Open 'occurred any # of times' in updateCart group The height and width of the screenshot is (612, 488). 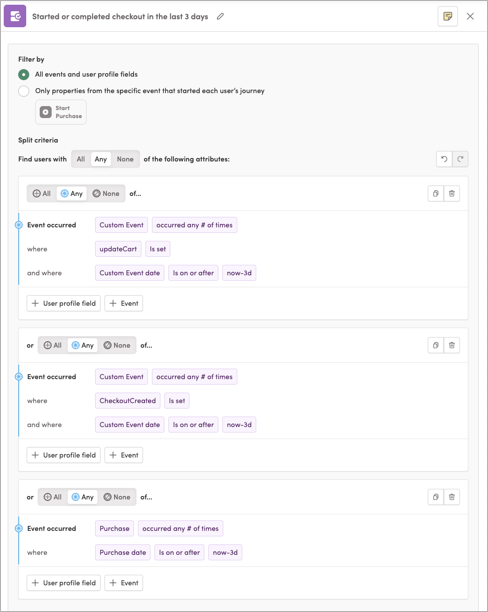point(194,225)
